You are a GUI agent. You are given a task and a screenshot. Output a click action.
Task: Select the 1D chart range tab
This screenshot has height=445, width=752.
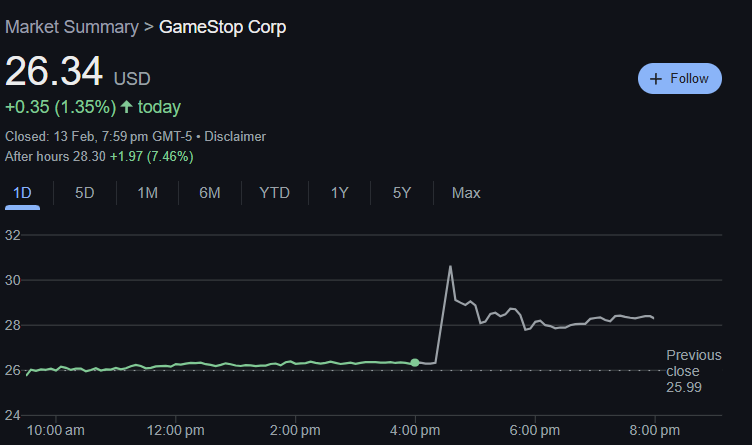(x=22, y=193)
